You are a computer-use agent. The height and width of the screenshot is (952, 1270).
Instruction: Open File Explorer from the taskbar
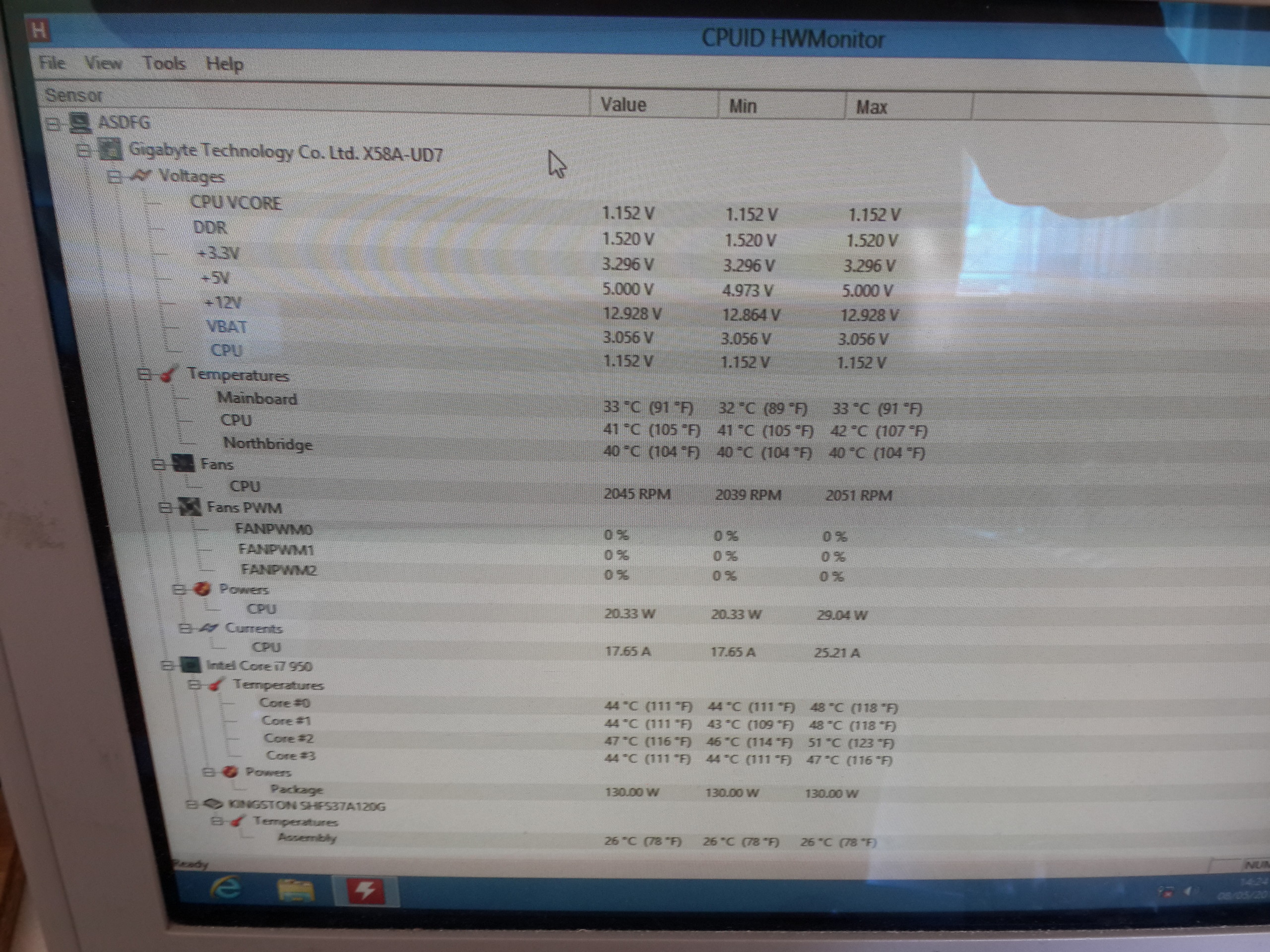[296, 891]
